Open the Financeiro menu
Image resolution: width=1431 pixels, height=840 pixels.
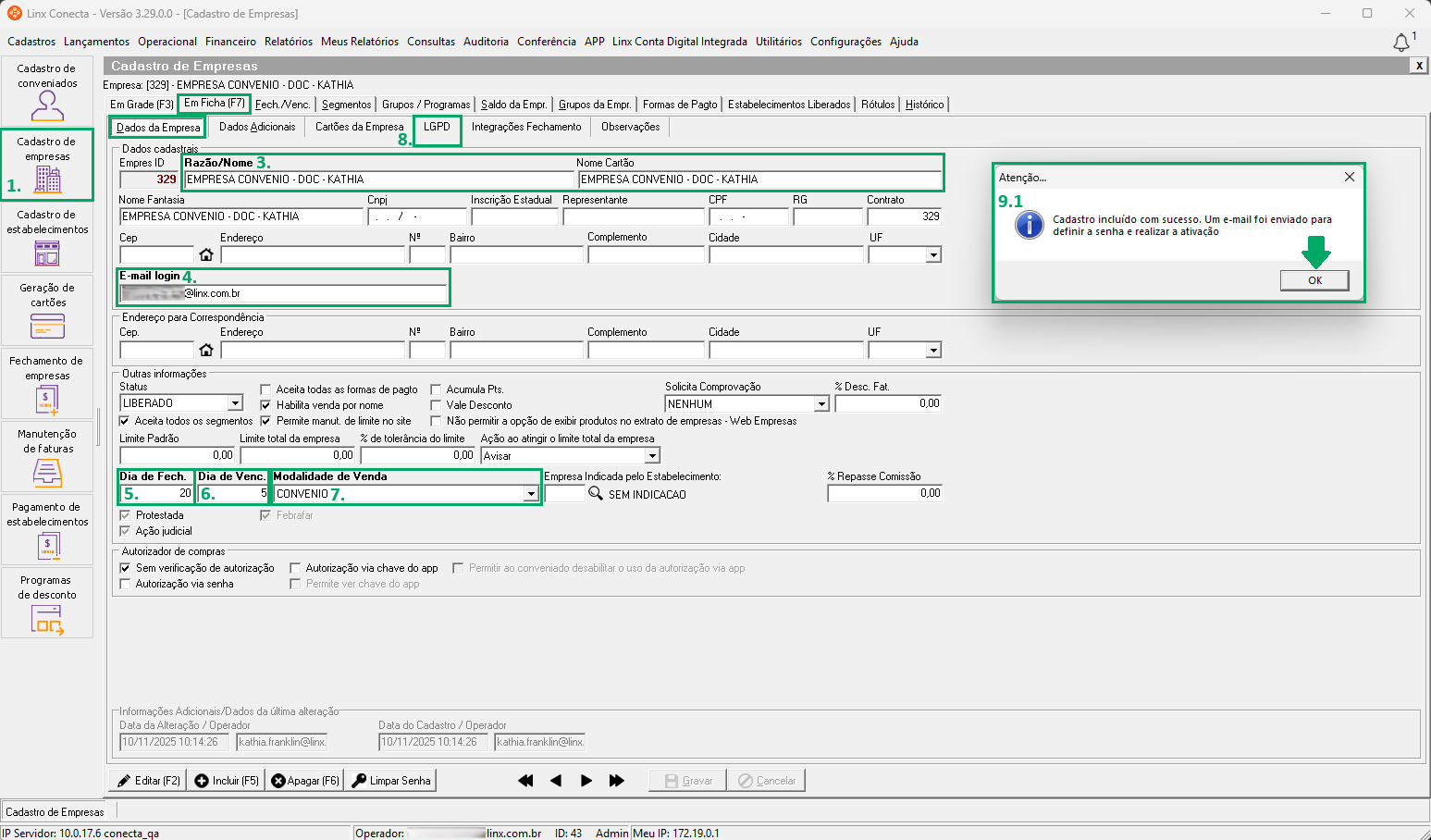pyautogui.click(x=230, y=42)
